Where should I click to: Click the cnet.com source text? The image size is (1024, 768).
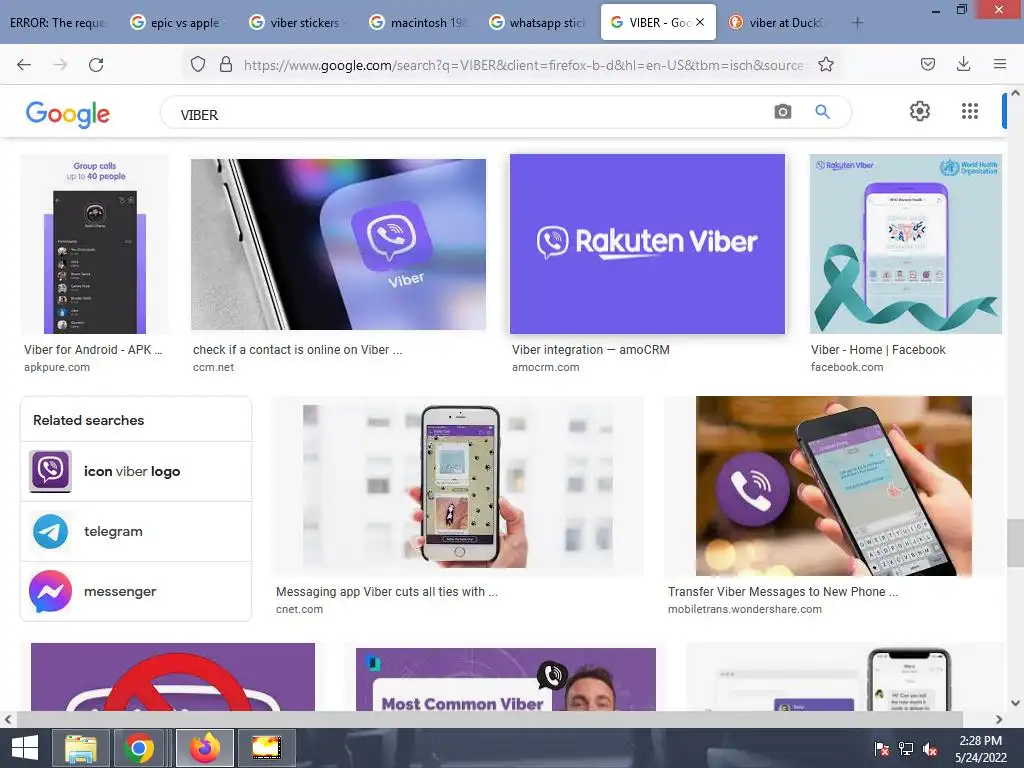[x=299, y=609]
